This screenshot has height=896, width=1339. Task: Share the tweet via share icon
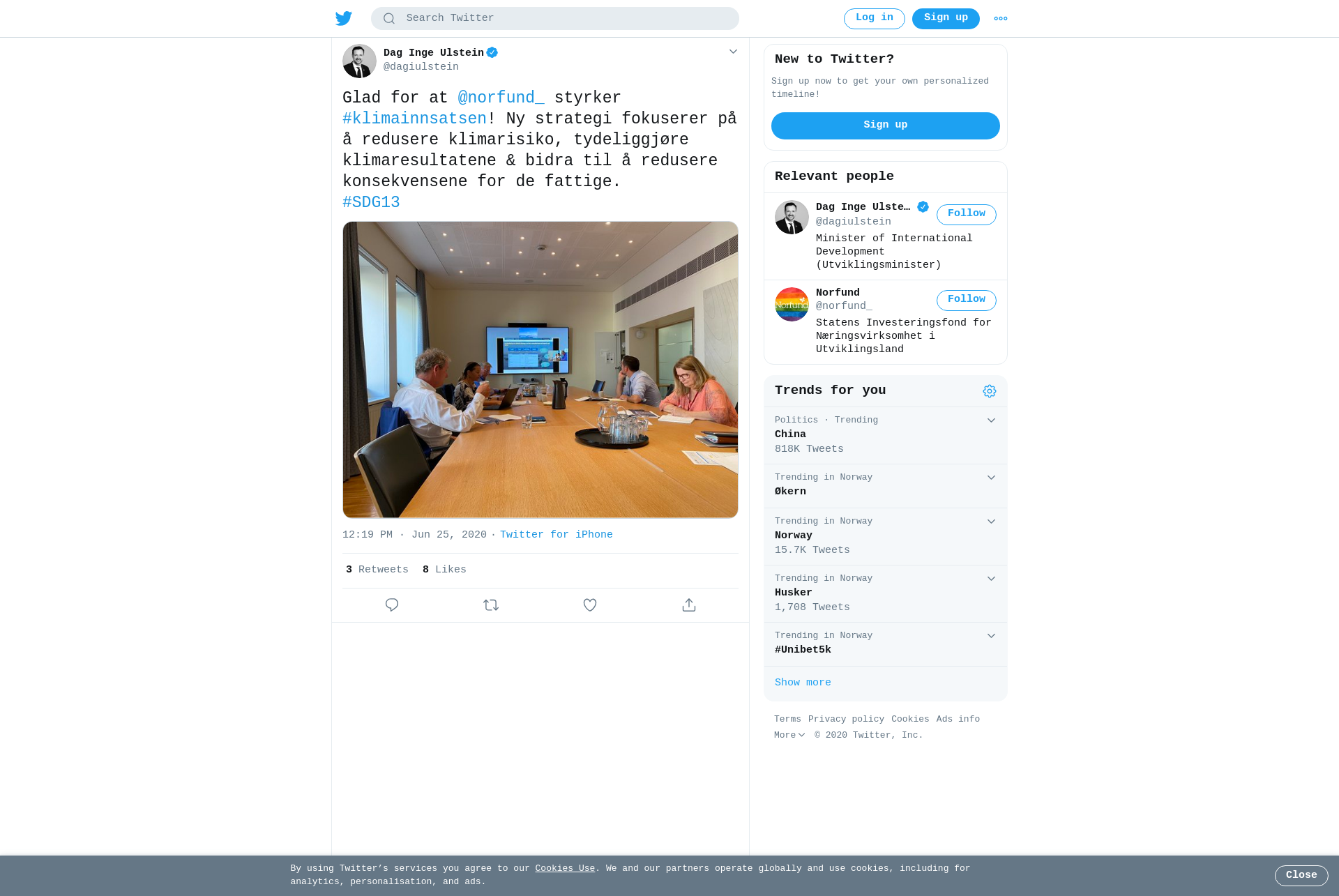(x=689, y=605)
